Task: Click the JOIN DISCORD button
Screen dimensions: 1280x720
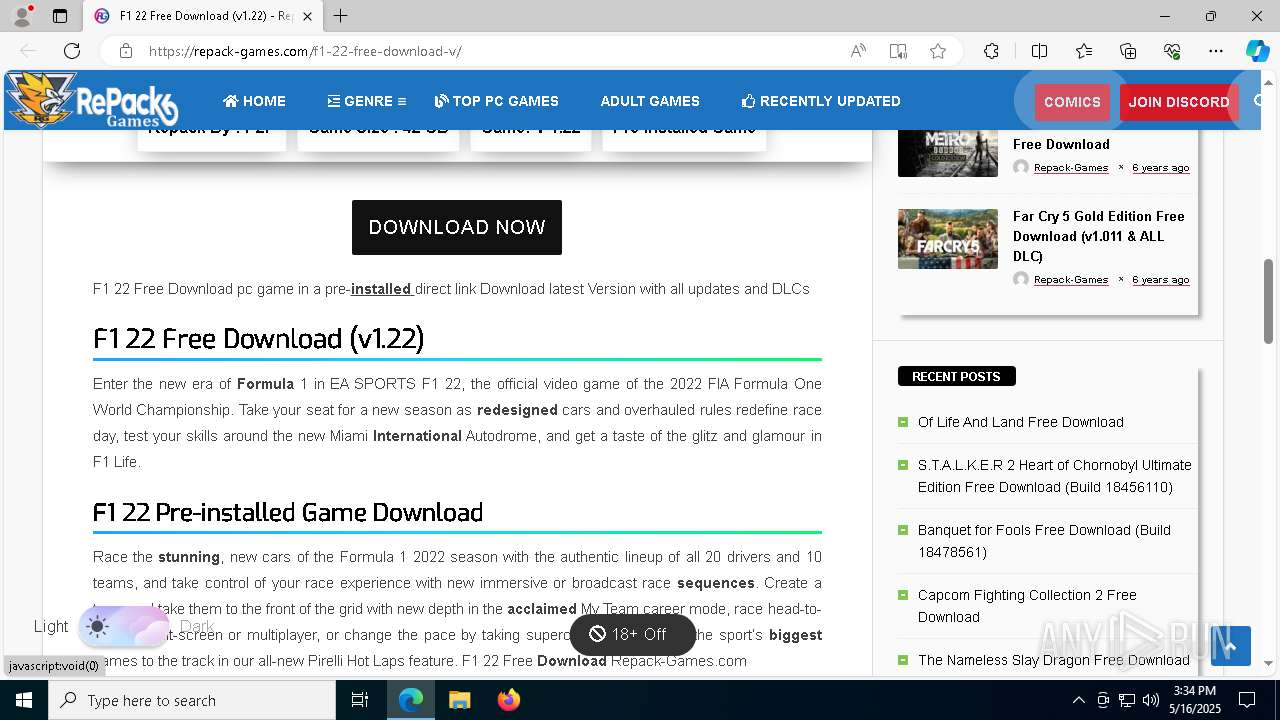Action: pos(1179,102)
